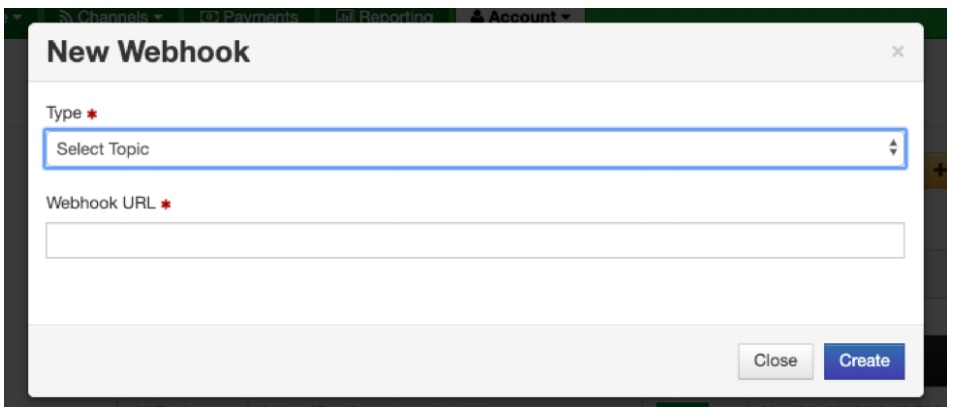
Task: Click the Type field label
Action: (x=63, y=113)
